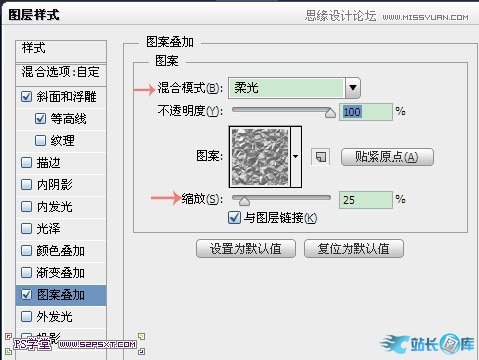Enable the 描边 checkbox
This screenshot has width=479, height=360.
[x=26, y=163]
